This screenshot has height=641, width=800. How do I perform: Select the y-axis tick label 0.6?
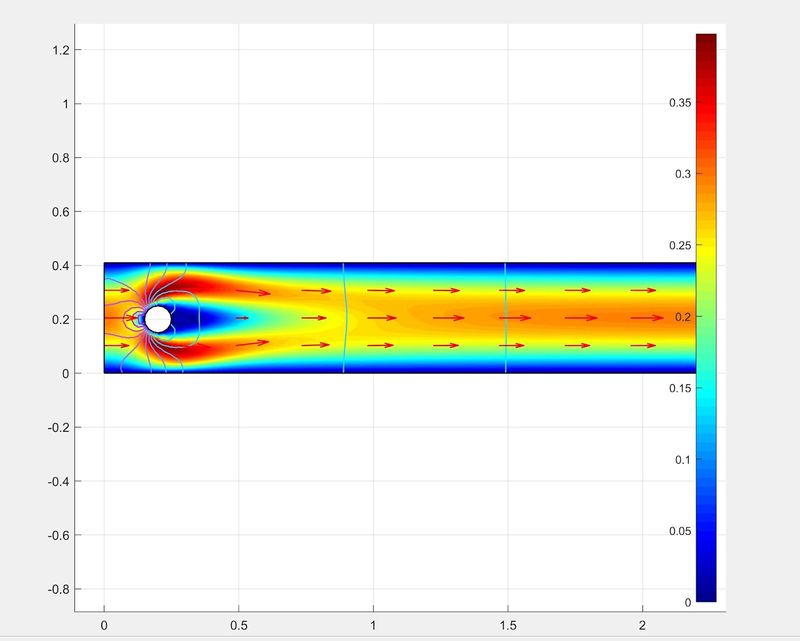[60, 212]
